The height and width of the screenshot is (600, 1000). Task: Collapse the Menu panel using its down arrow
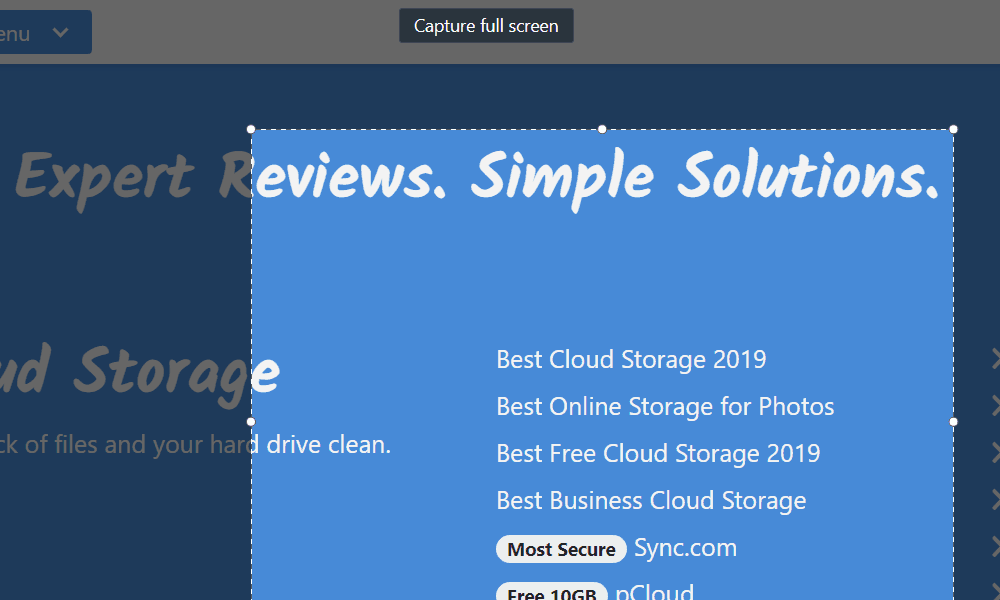(60, 32)
